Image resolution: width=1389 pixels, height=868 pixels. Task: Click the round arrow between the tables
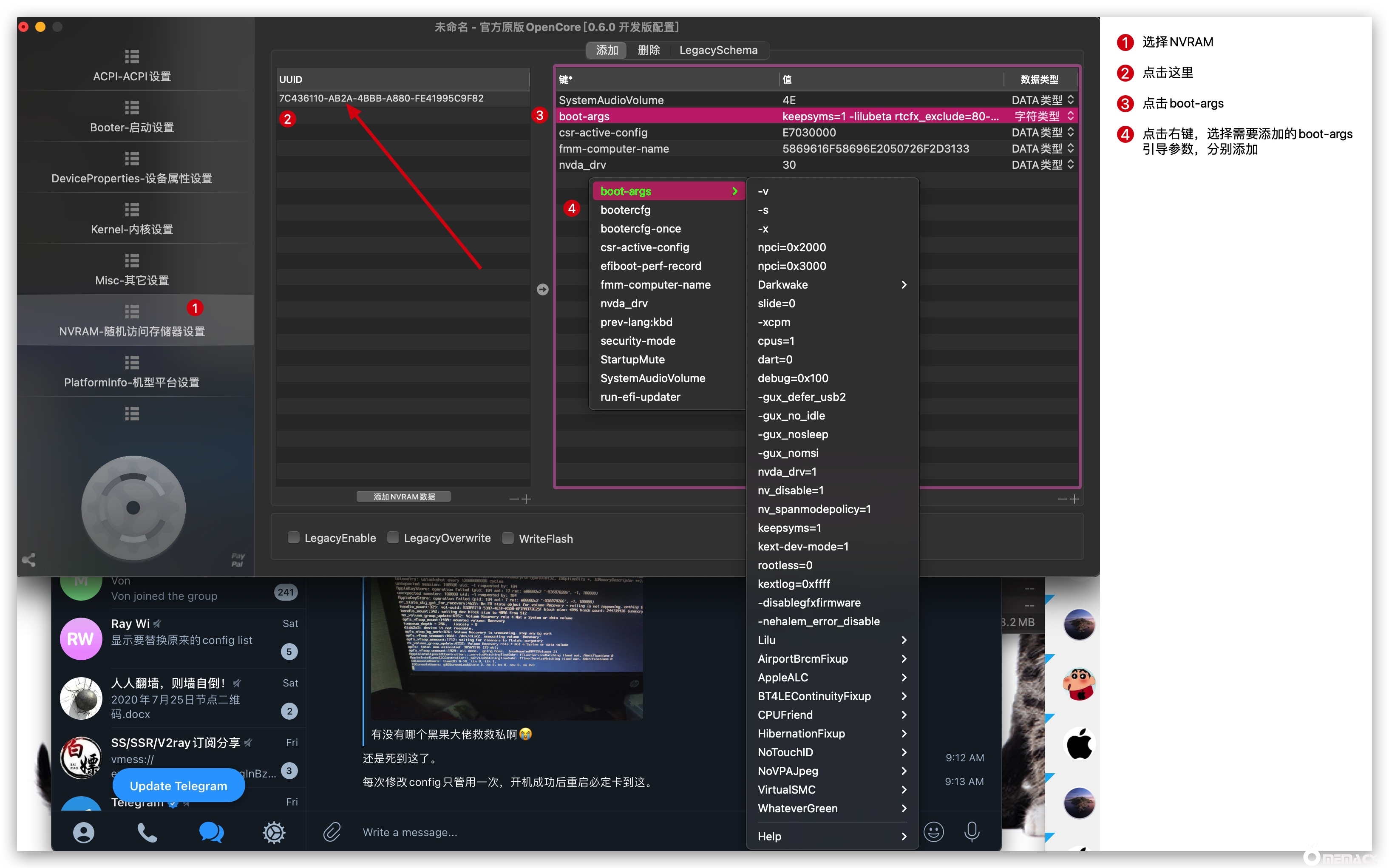click(x=542, y=289)
